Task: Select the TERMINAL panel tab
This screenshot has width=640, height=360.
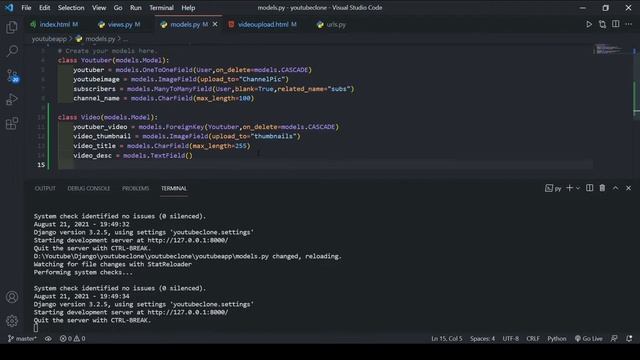Action: pyautogui.click(x=174, y=188)
